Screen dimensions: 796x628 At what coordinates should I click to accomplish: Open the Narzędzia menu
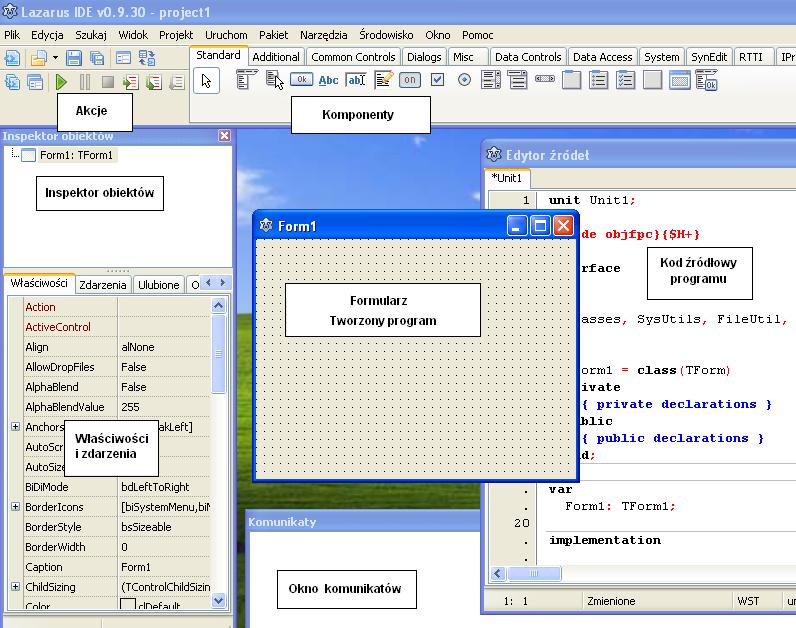(x=323, y=35)
